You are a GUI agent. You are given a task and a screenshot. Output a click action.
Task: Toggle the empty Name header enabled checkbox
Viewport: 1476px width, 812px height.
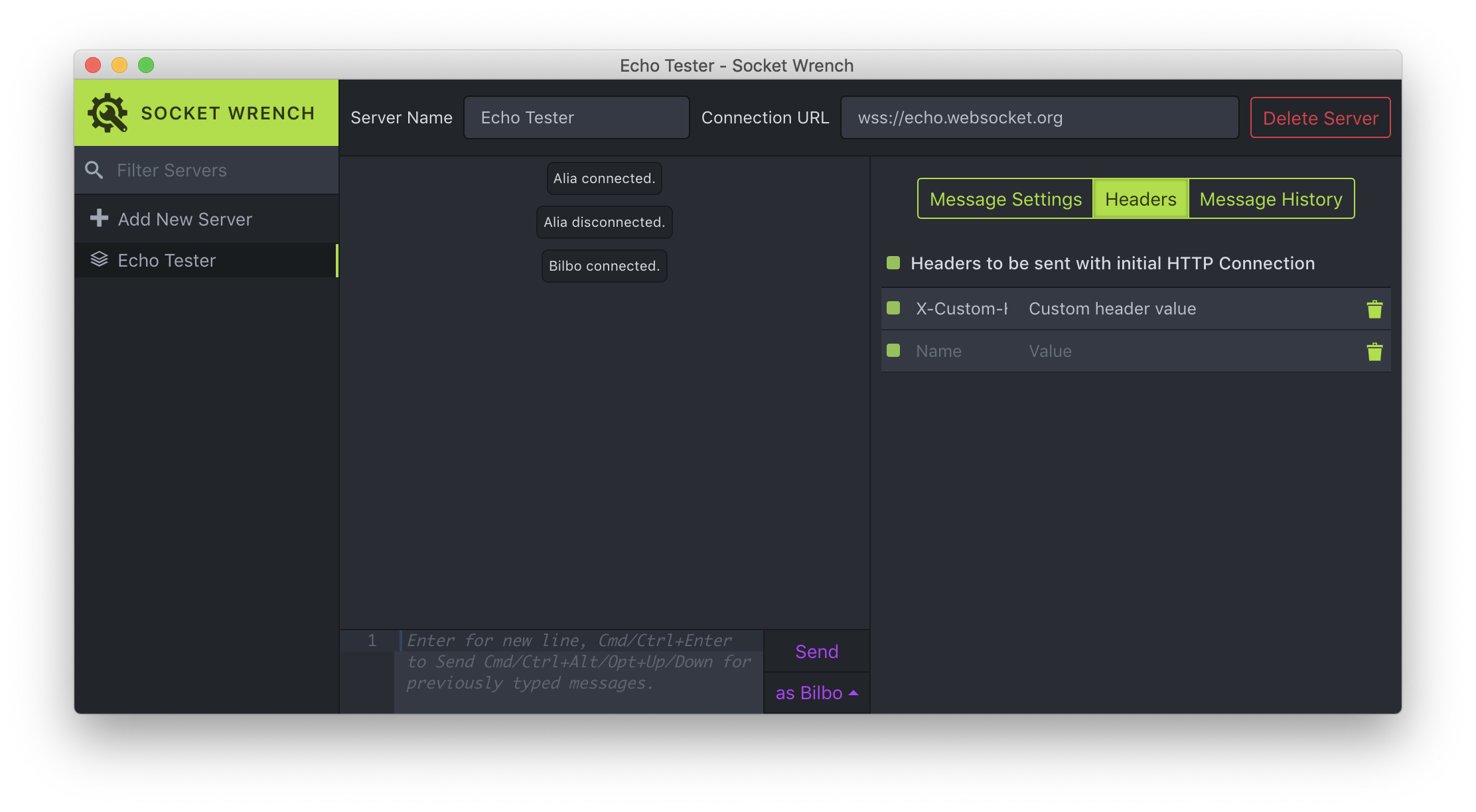894,351
